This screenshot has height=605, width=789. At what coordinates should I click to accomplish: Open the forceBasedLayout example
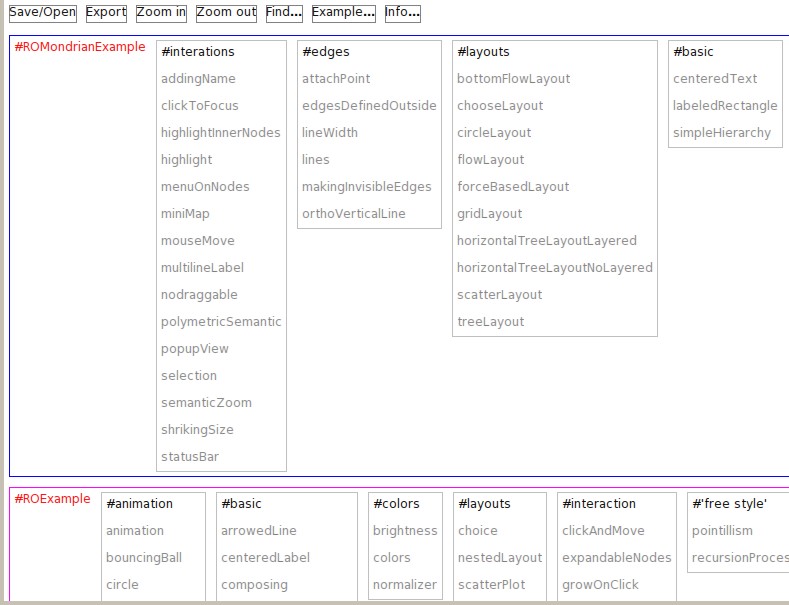tap(513, 187)
